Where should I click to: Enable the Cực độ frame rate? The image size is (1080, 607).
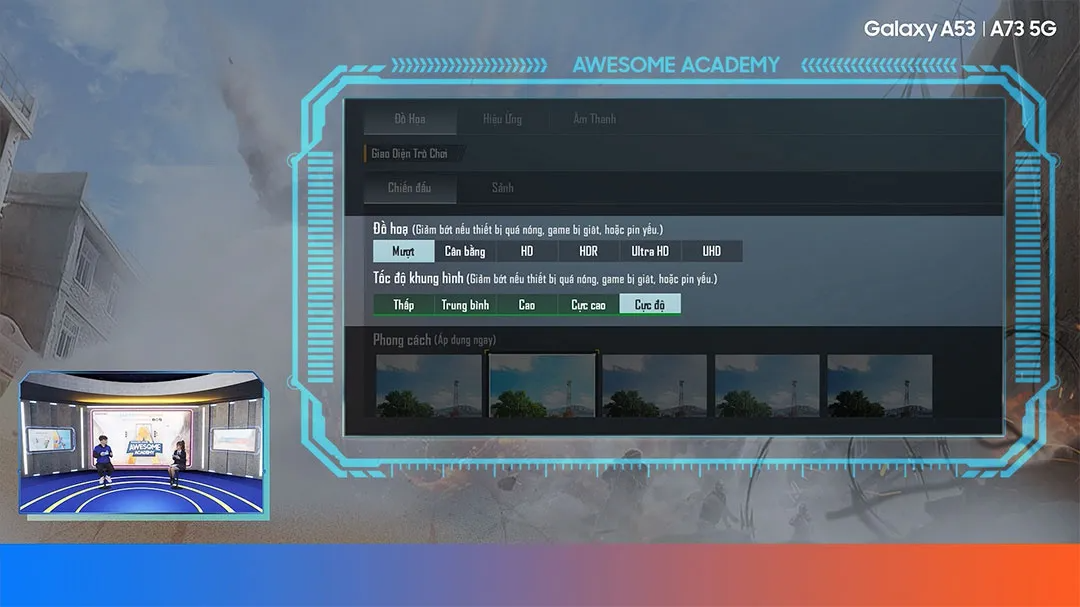651,305
